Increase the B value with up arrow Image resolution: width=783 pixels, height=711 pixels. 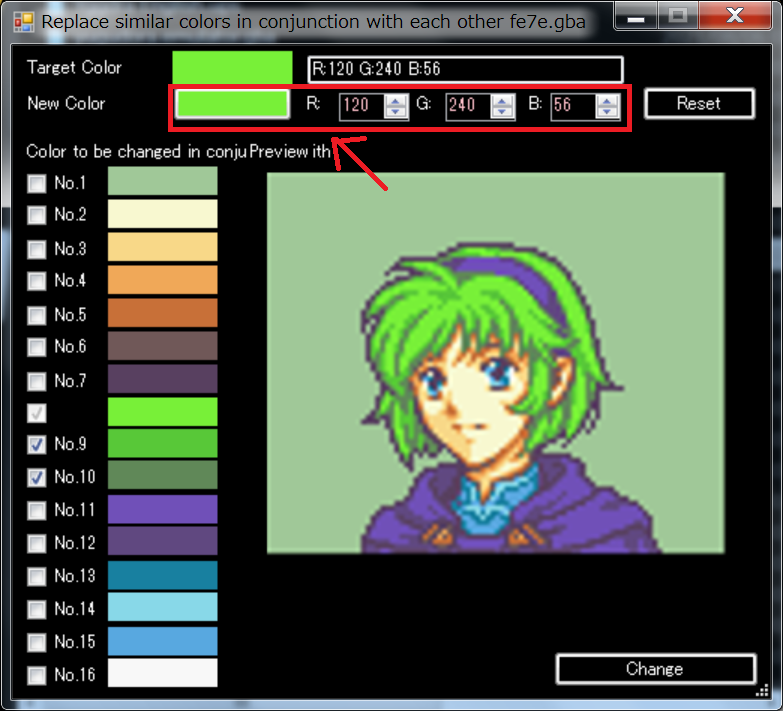pyautogui.click(x=607, y=100)
